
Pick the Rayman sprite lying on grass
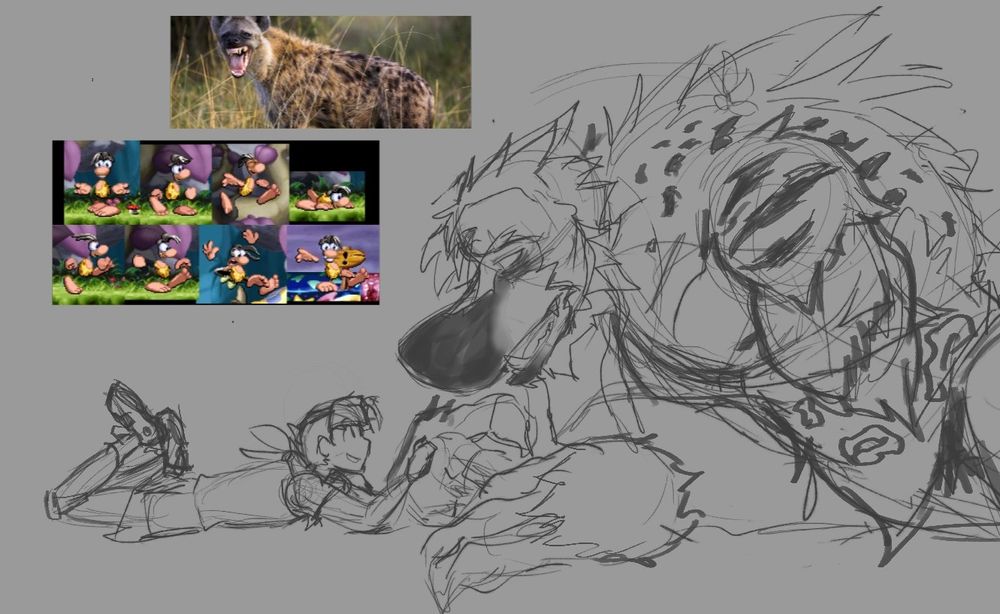click(327, 196)
